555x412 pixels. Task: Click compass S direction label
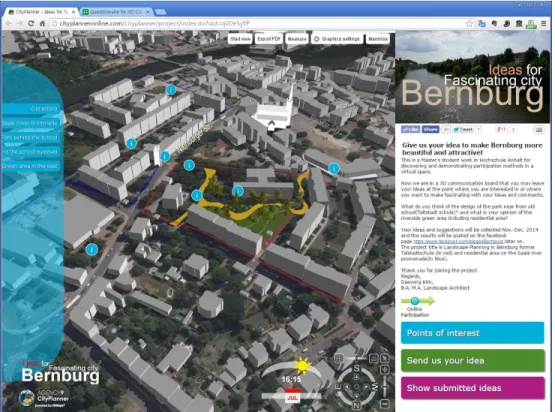[x=356, y=368]
